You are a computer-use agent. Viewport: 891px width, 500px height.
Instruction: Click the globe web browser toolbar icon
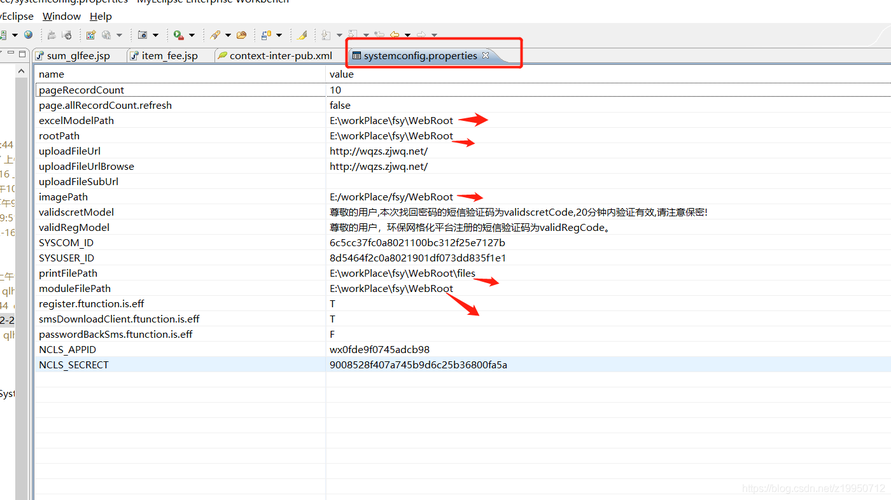[28, 35]
